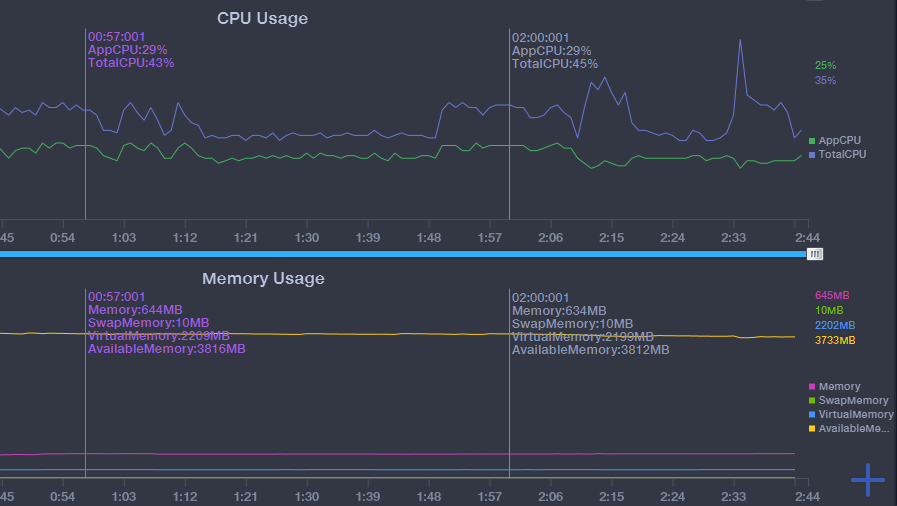Click the 35% TotalCPU current value label
Screen dimensions: 897x506
pyautogui.click(x=825, y=80)
